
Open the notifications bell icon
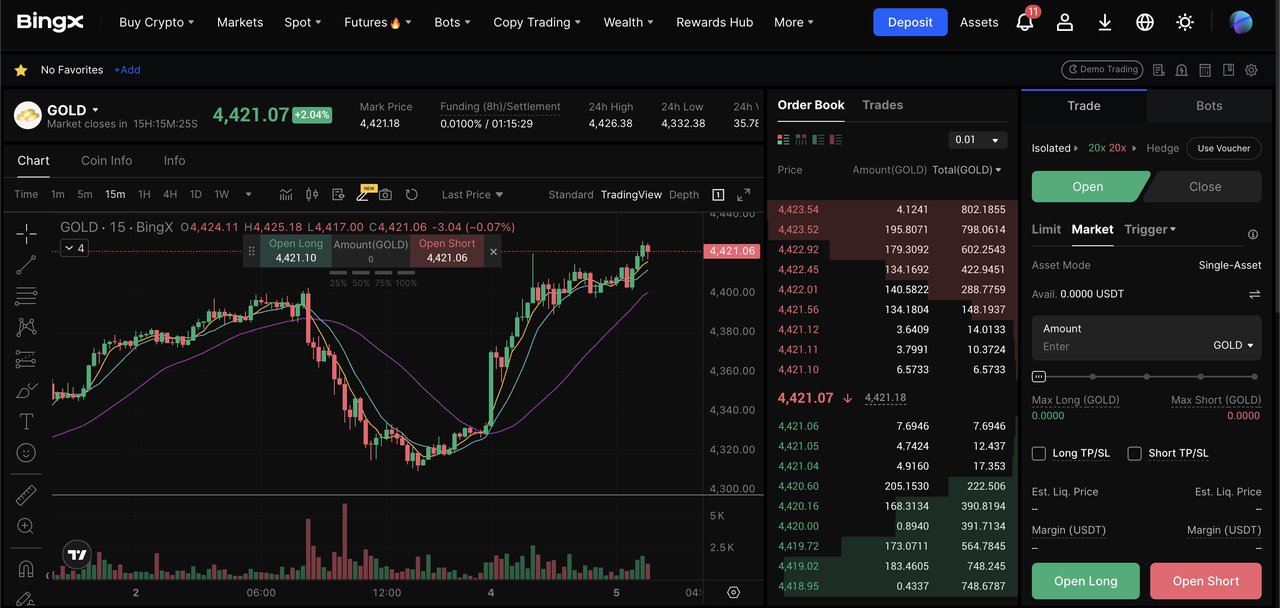pos(1025,22)
